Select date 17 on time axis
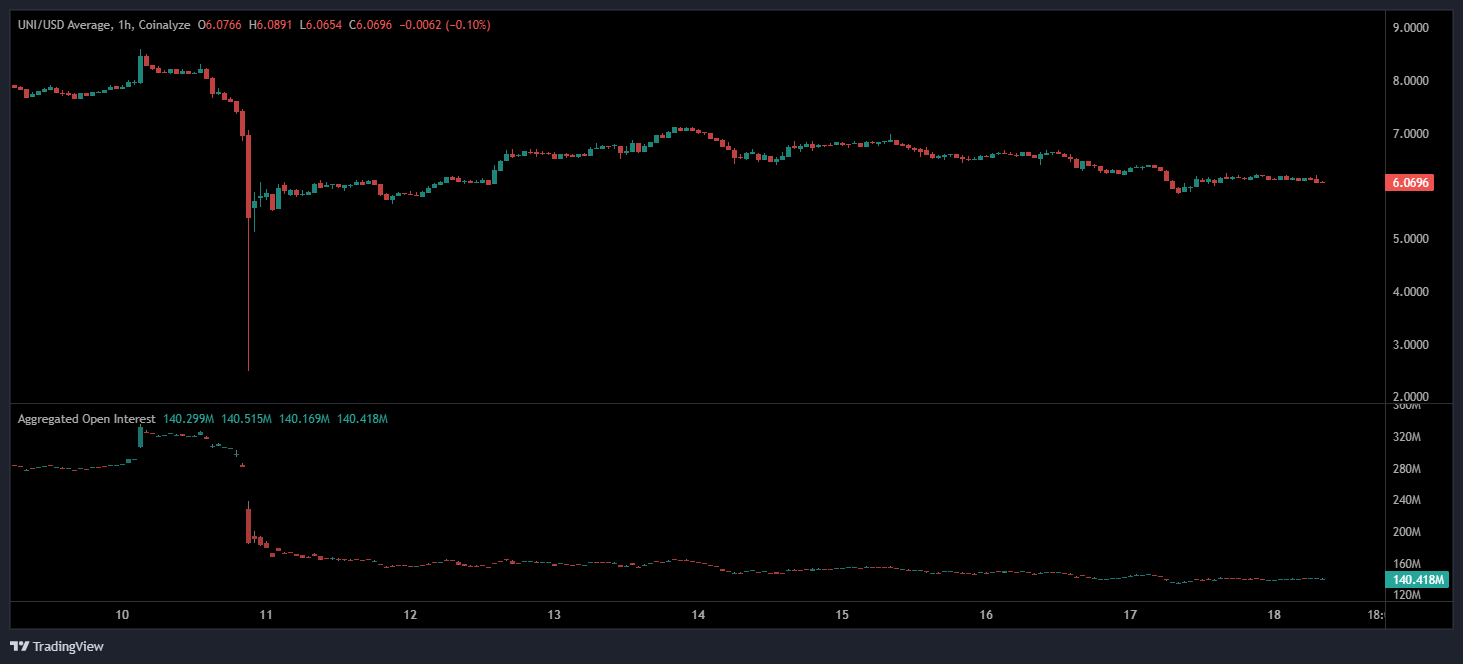Viewport: 1463px width, 664px height. tap(1130, 614)
